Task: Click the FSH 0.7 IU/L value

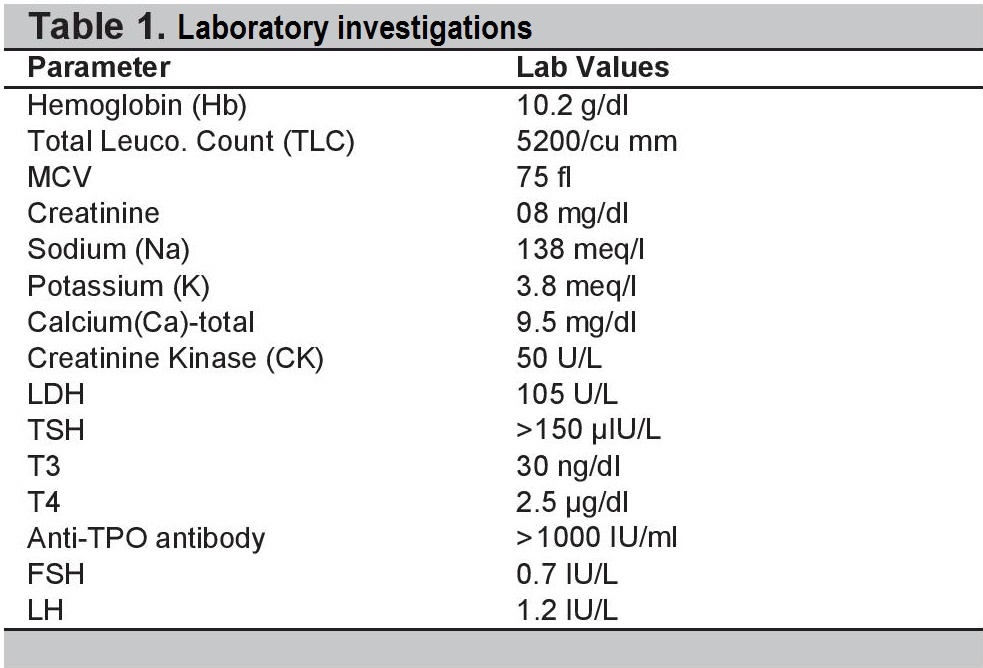Action: coord(567,575)
